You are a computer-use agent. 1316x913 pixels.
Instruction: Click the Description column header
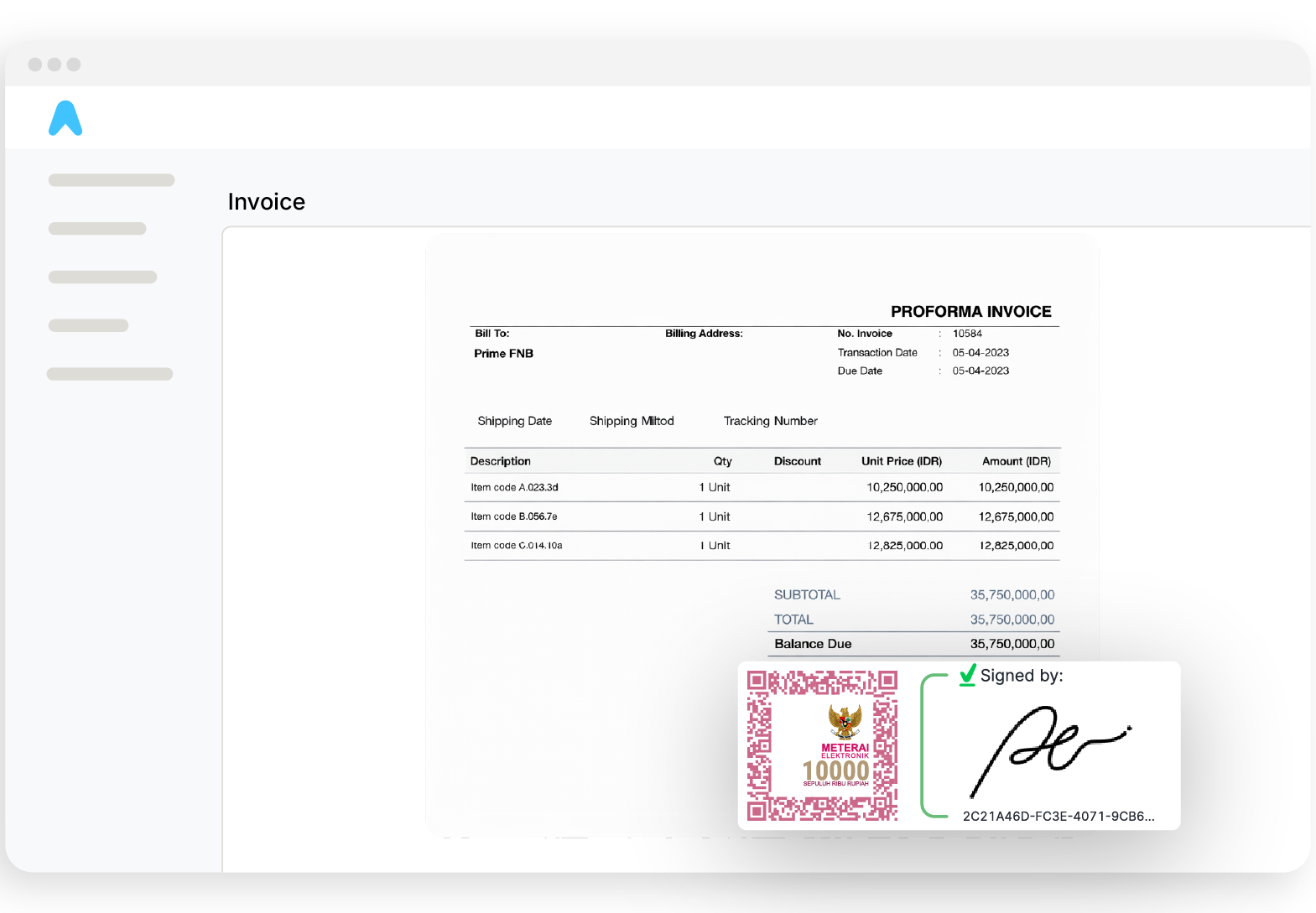point(500,461)
